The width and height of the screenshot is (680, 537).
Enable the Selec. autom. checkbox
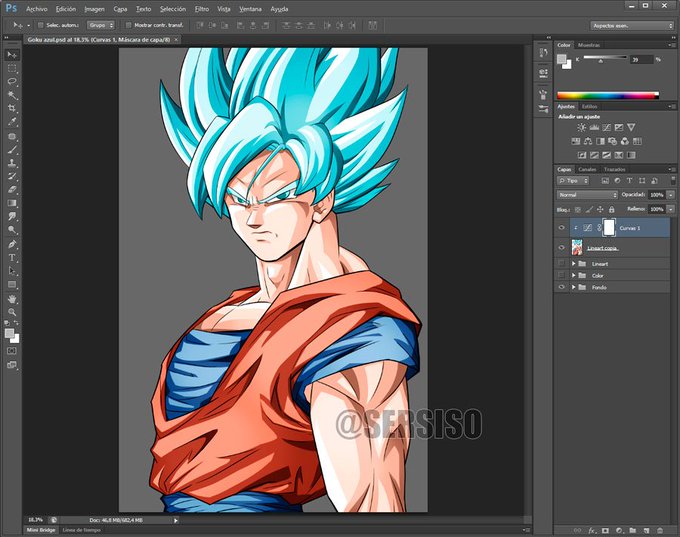[41, 25]
